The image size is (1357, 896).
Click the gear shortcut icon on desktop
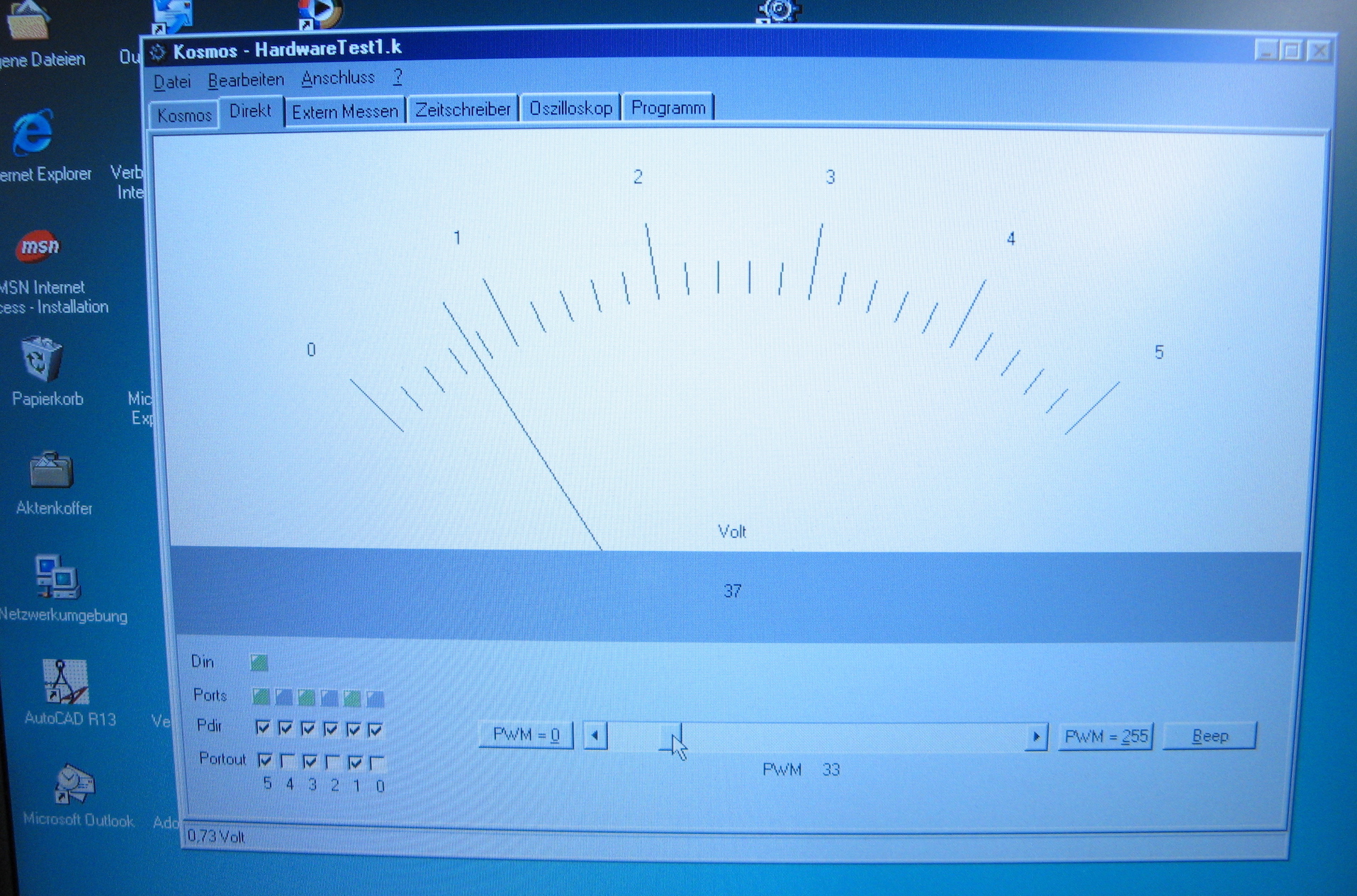[x=778, y=11]
